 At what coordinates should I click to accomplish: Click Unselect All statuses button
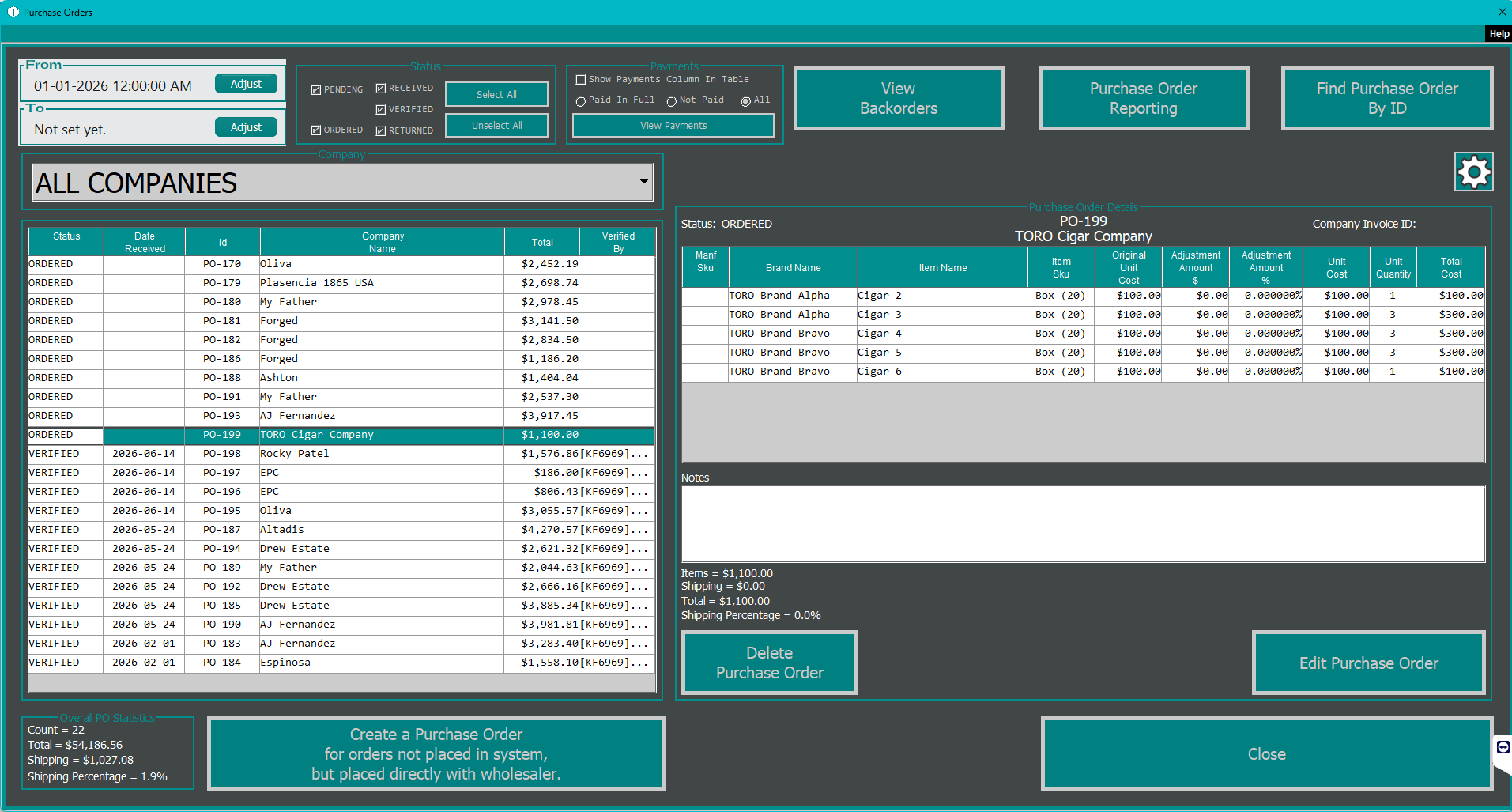point(496,125)
